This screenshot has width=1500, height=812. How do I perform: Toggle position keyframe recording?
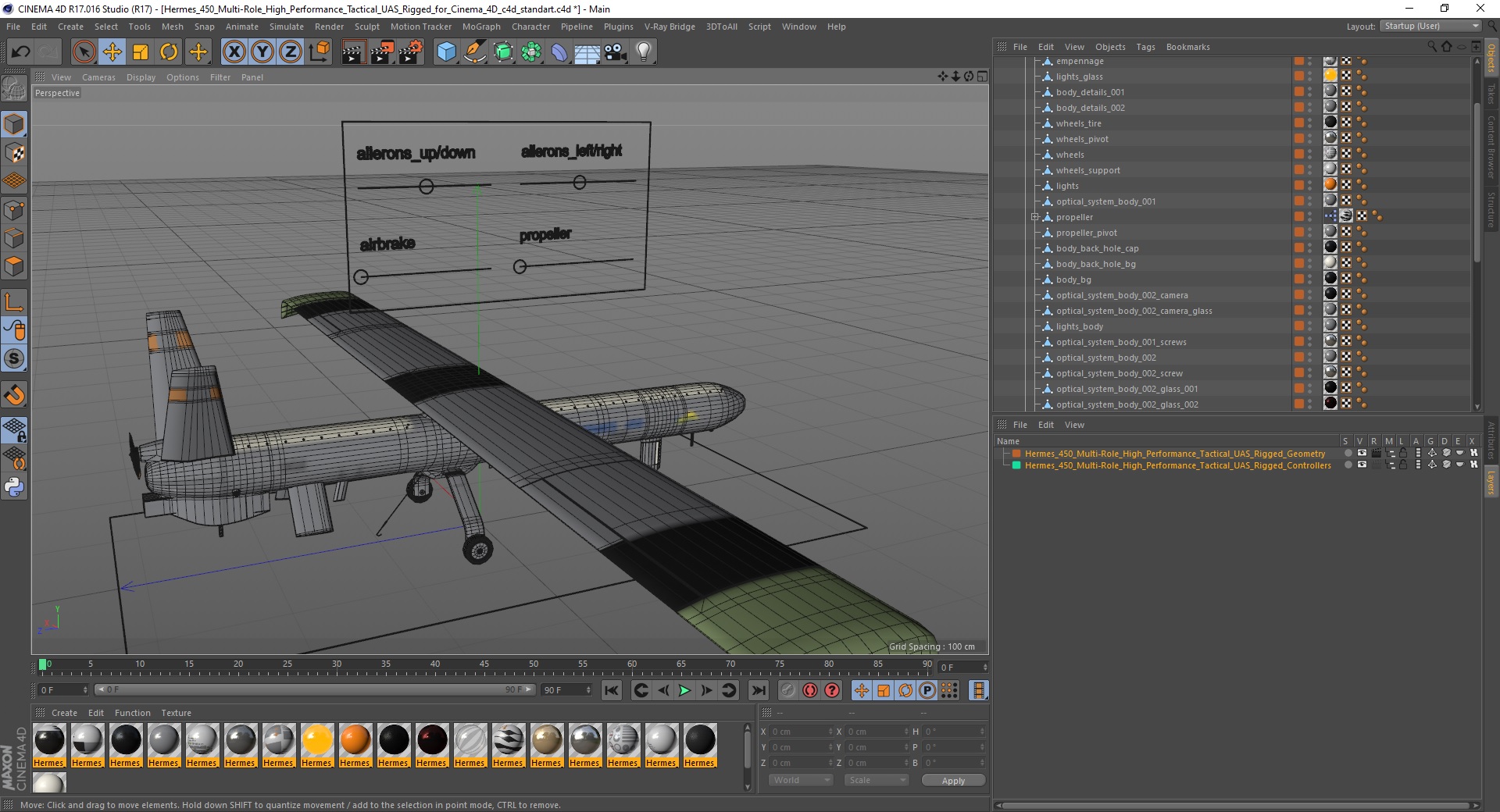point(862,690)
